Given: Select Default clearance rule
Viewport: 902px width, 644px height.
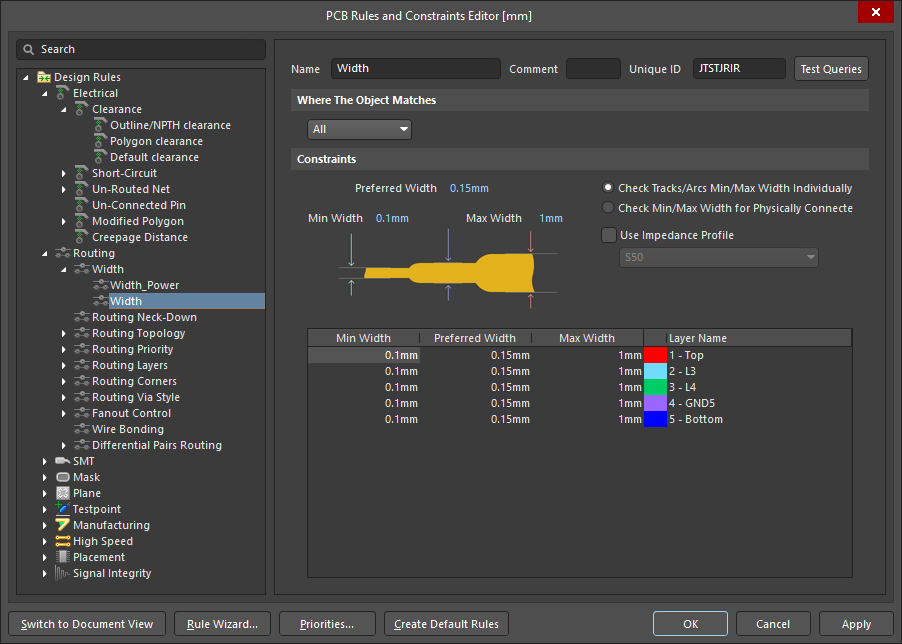Looking at the screenshot, I should pyautogui.click(x=154, y=157).
